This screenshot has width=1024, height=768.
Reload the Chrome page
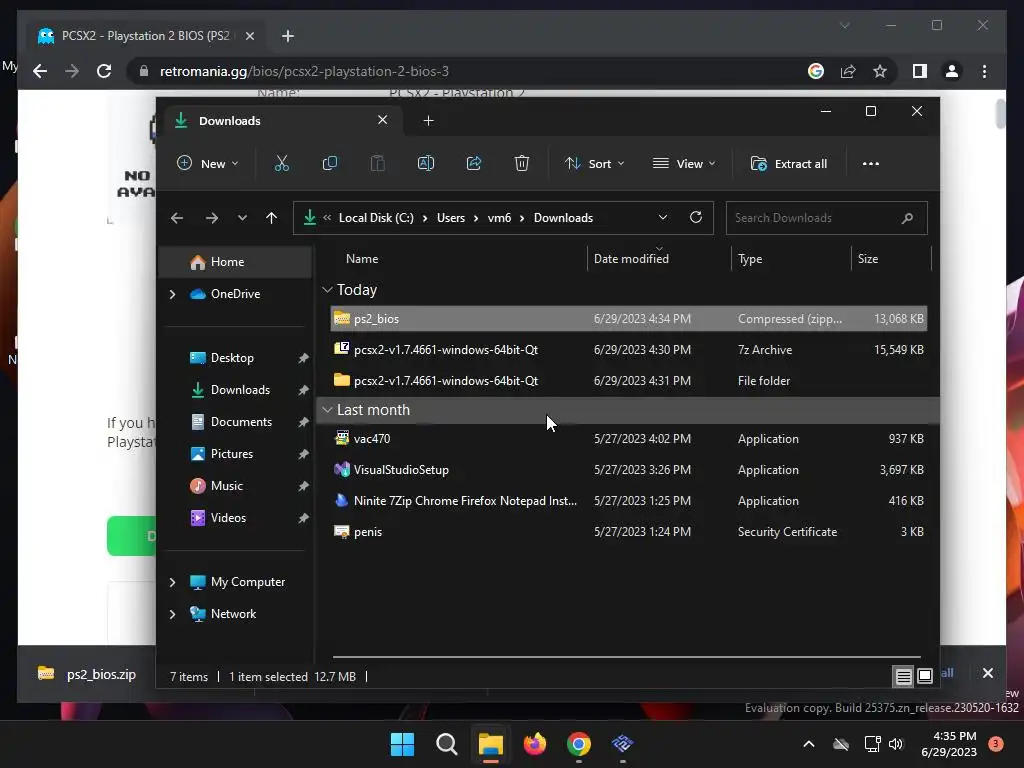104,71
